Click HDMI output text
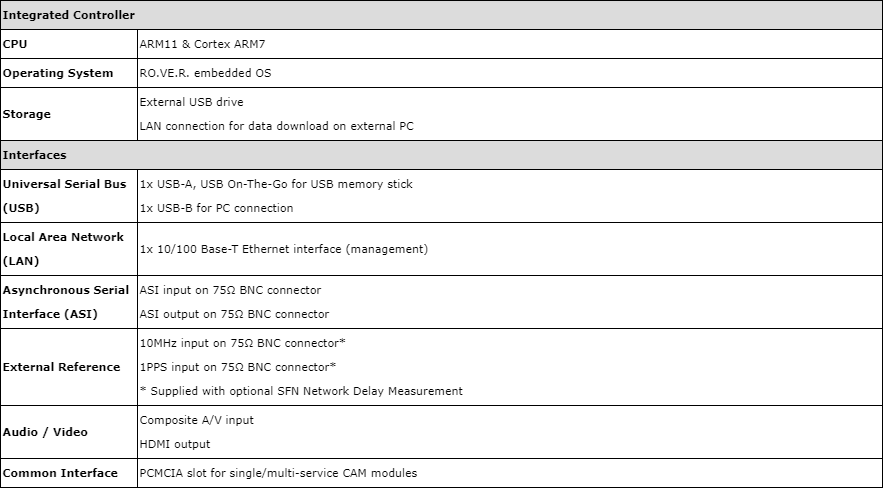This screenshot has width=883, height=488. (175, 444)
